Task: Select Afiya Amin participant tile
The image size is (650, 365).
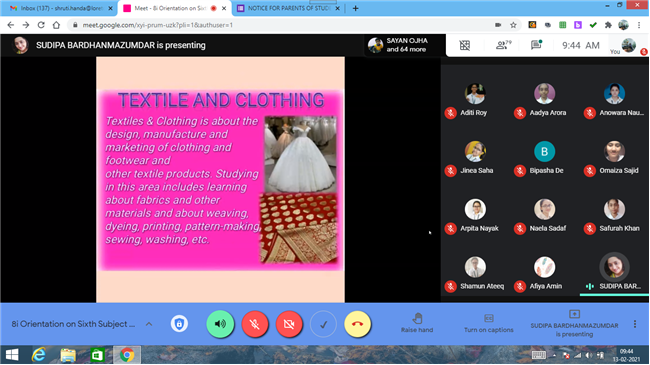Action: (x=544, y=273)
